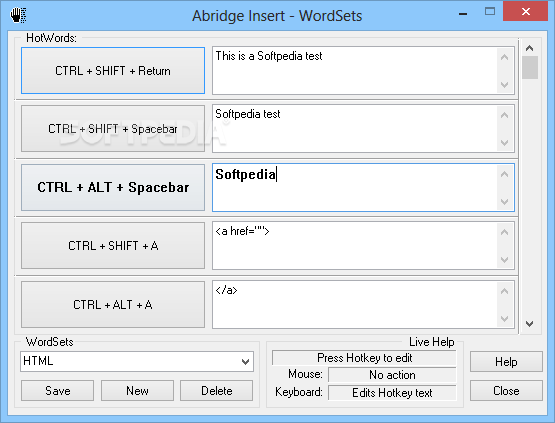Save the current WordSet

[57, 390]
